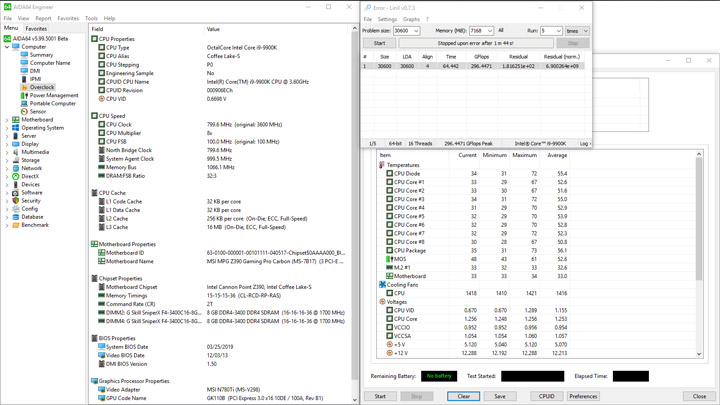
Task: Click the sensor list vertical scrollbar
Action: pyautogui.click(x=699, y=254)
